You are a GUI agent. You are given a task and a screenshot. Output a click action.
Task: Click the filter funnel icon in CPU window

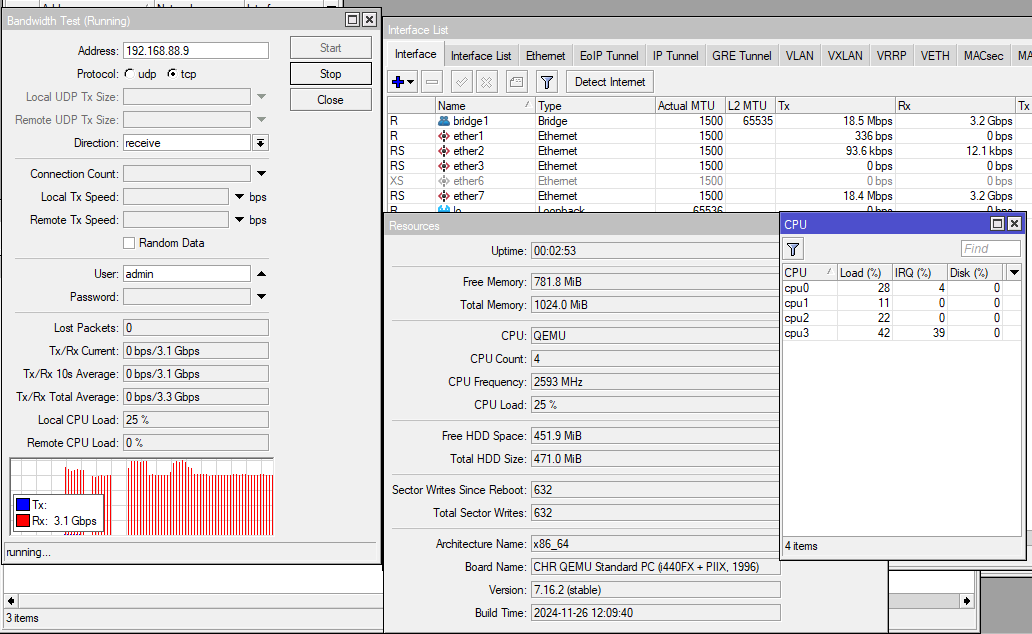793,249
